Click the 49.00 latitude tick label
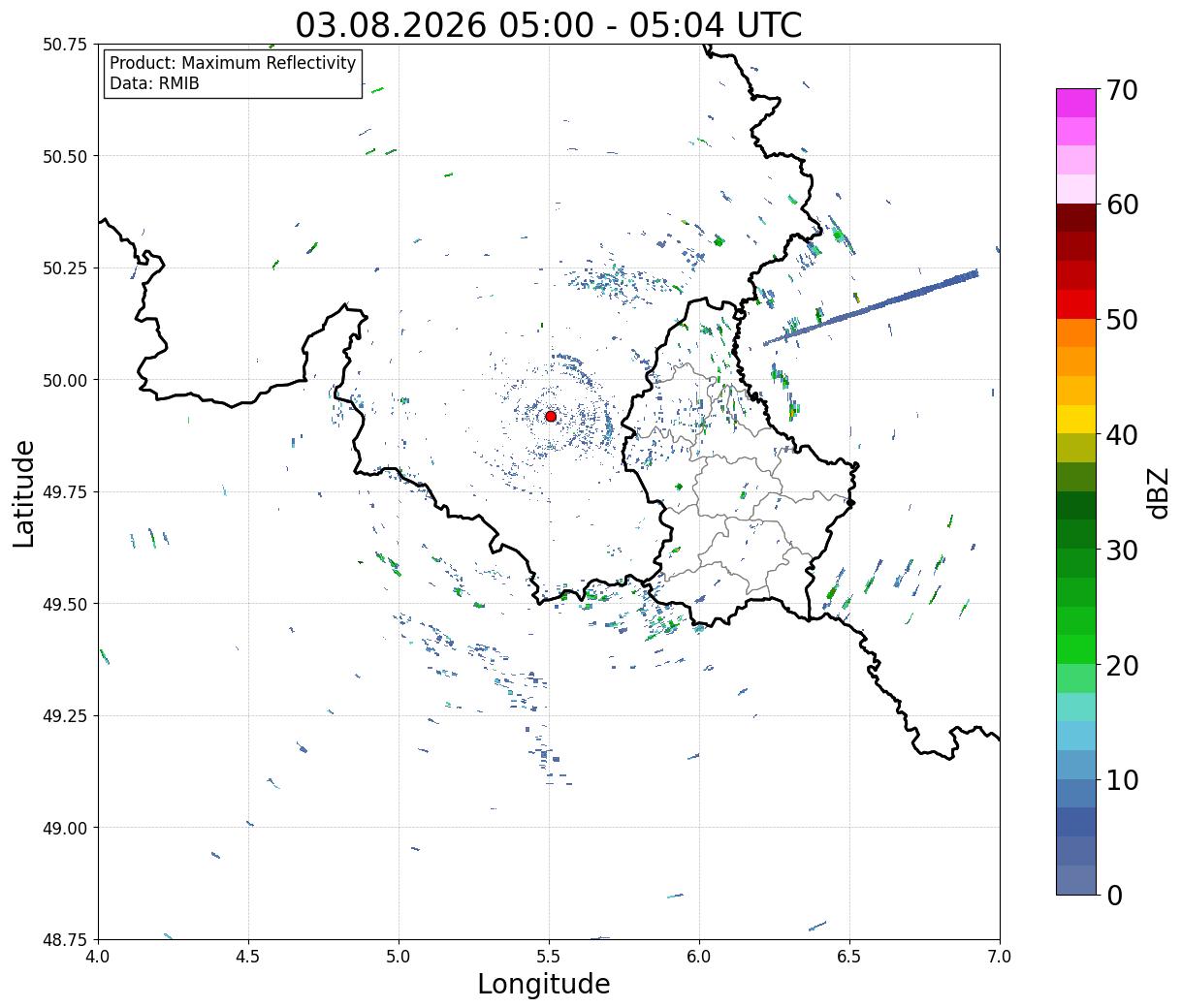 66,828
